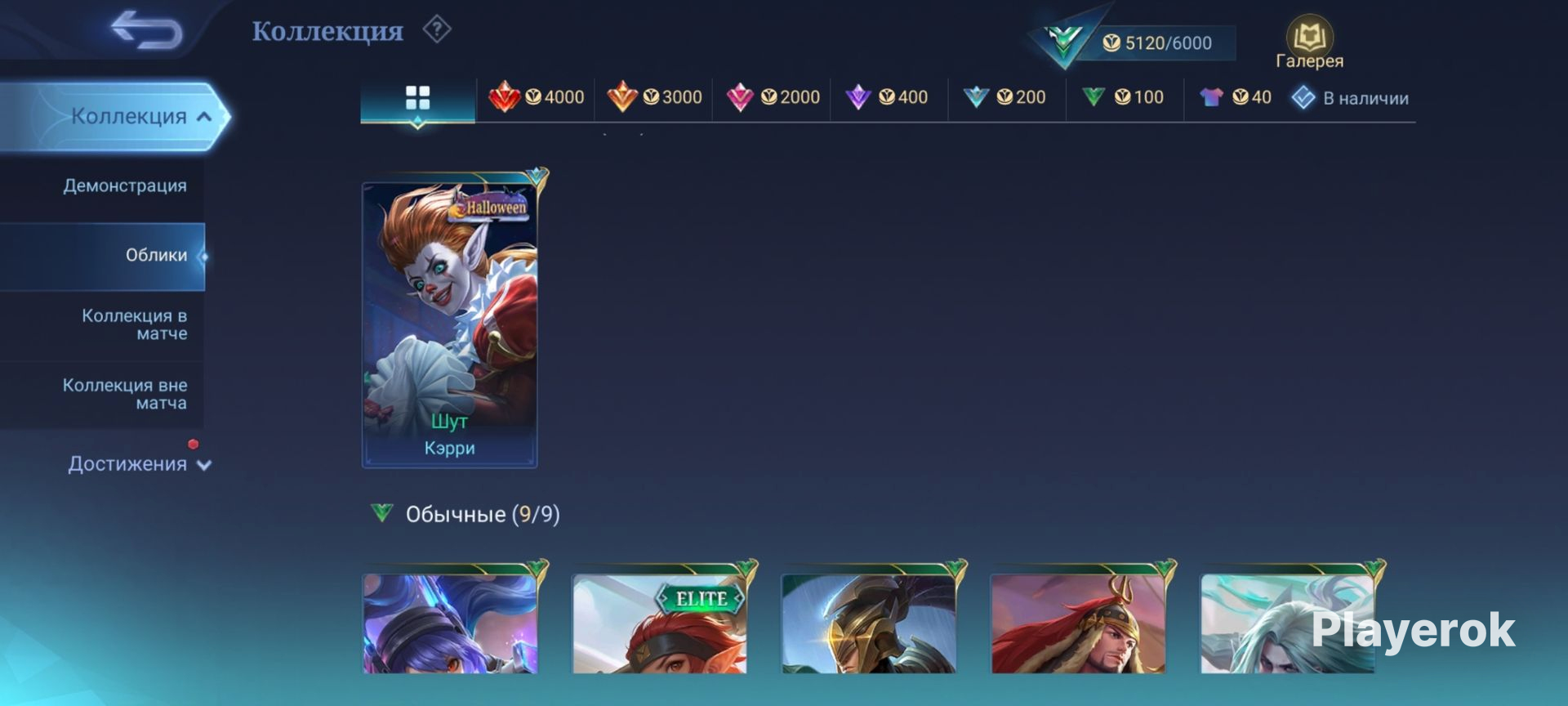Collapse the Коллекция sidebar section
Image resolution: width=1568 pixels, height=706 pixels.
tap(114, 116)
